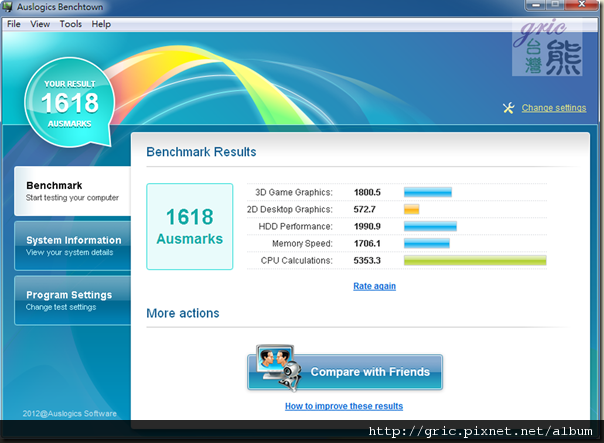Open the Help menu
Image resolution: width=604 pixels, height=443 pixels.
[101, 24]
